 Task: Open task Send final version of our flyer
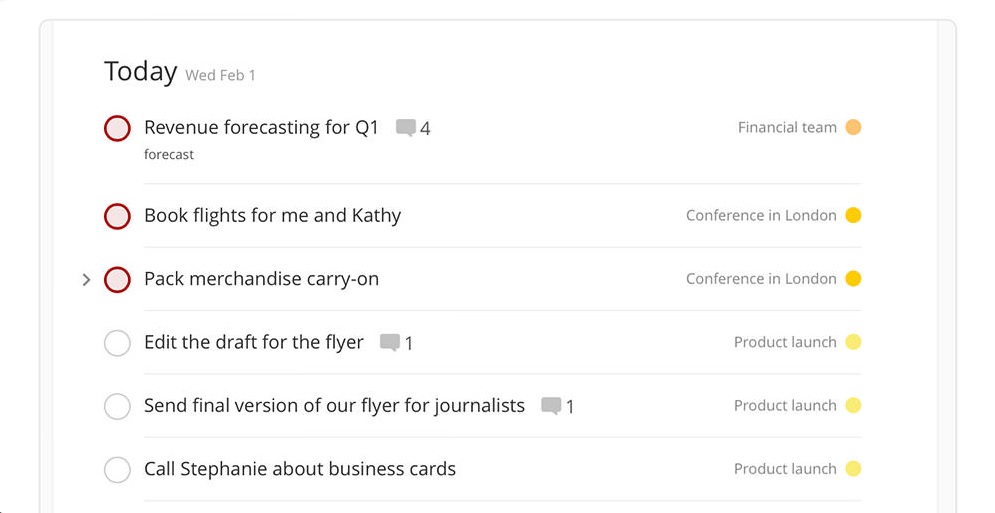coord(334,405)
